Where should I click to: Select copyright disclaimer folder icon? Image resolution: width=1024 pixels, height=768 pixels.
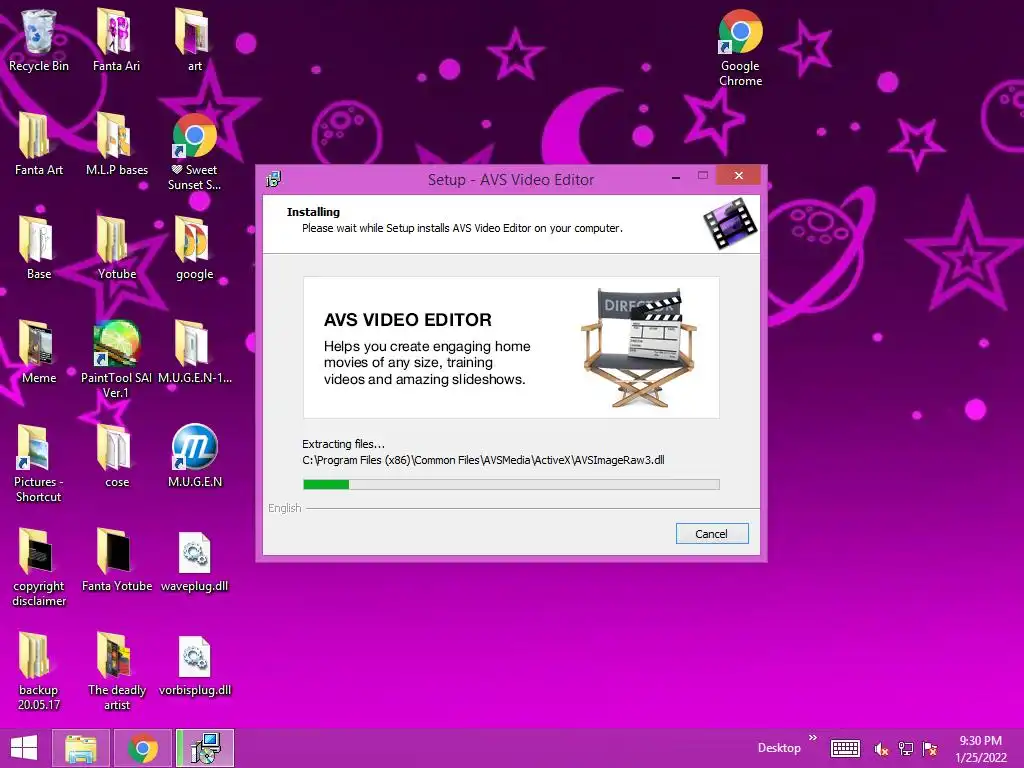[x=39, y=567]
